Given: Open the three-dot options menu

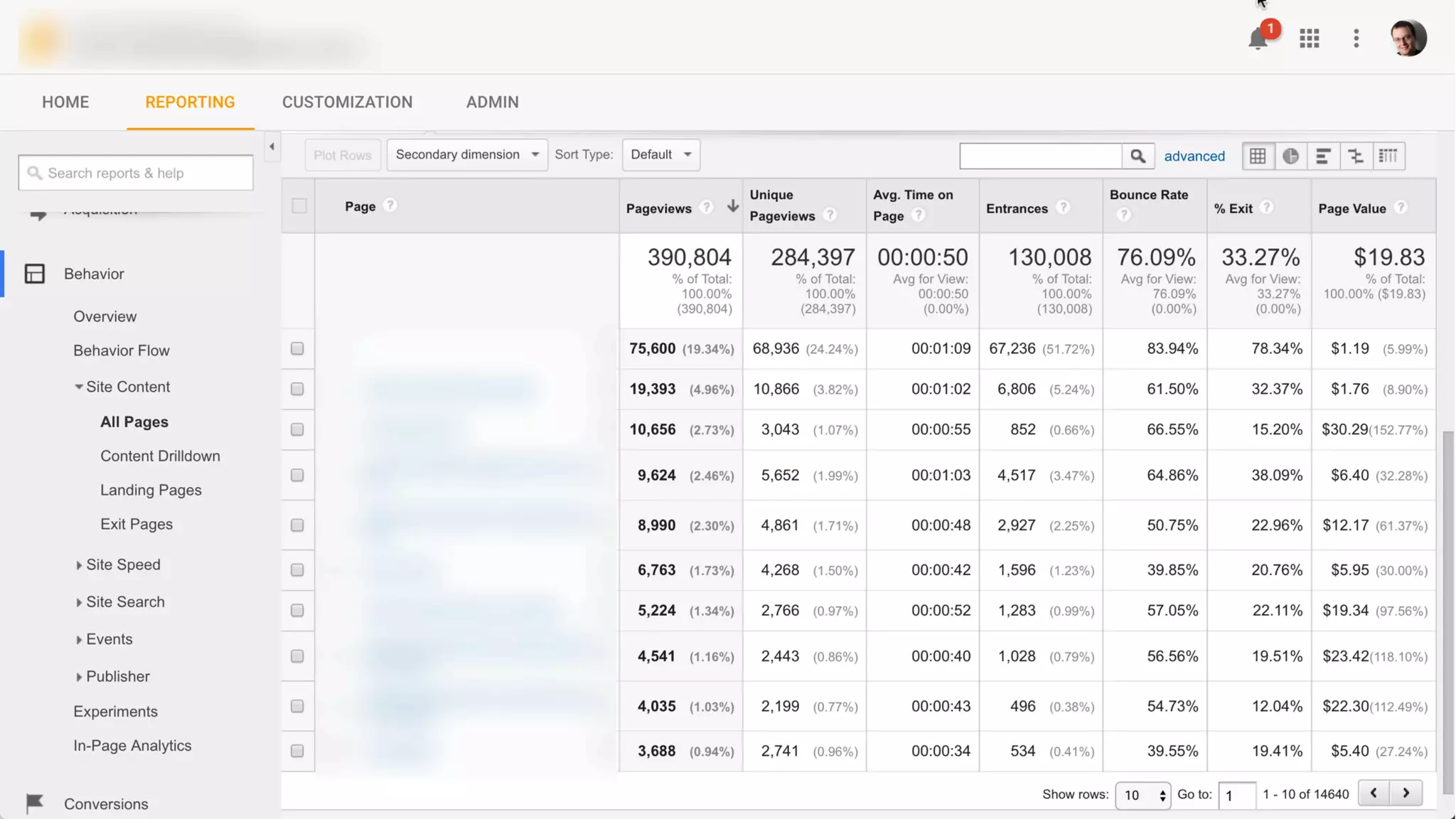Looking at the screenshot, I should 1356,38.
